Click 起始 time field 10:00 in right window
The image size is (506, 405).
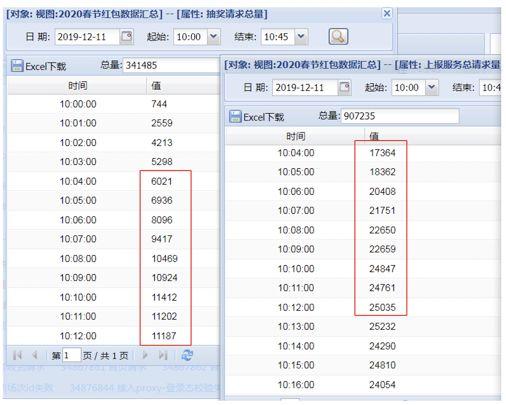click(x=408, y=88)
